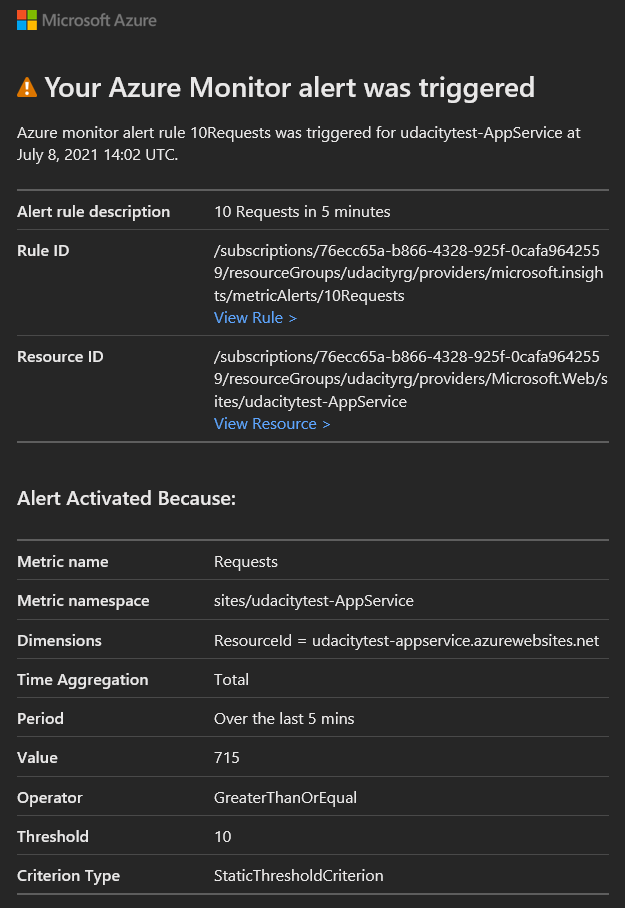Select the 'StaticThresholdCriterion' value
Screen dimensions: 625x908
pos(299,876)
